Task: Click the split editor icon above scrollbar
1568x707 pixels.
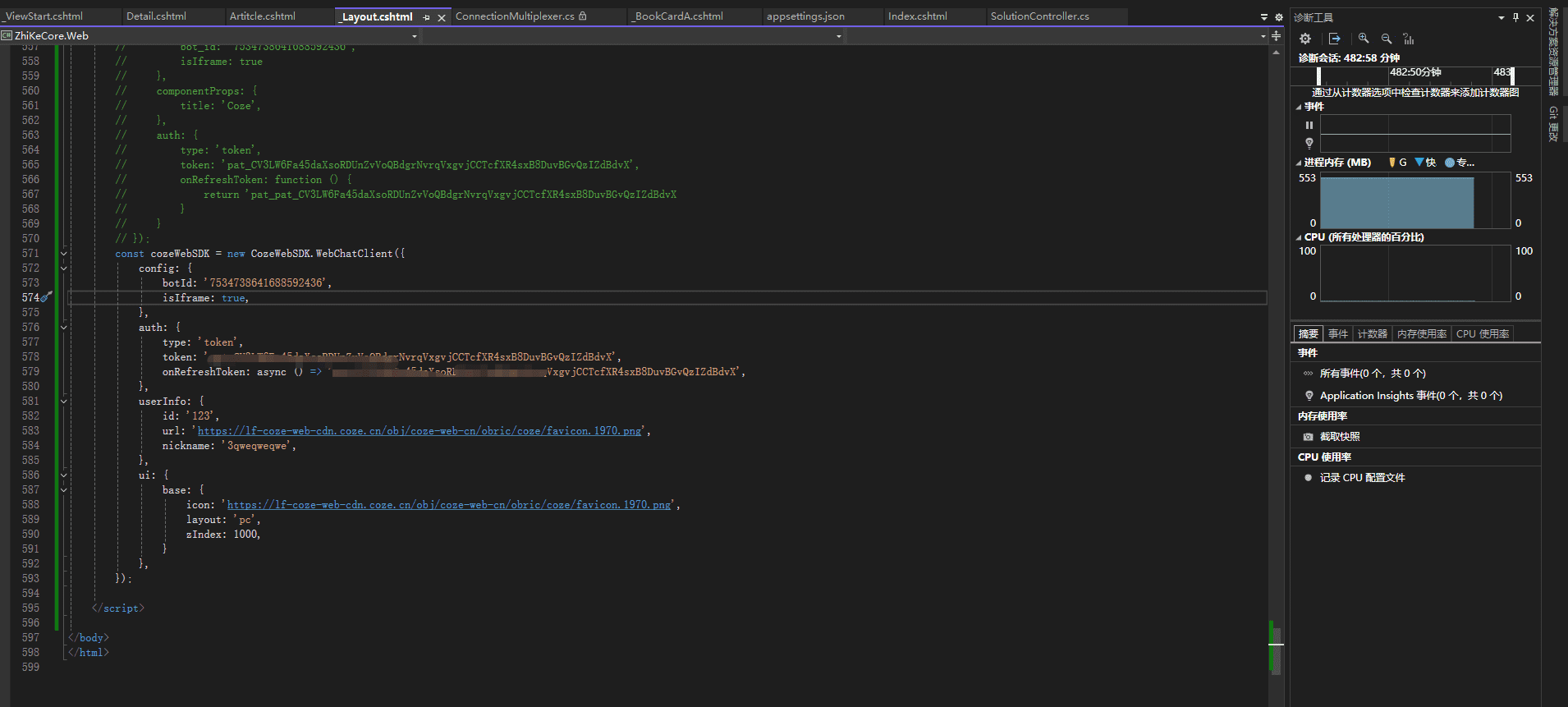Action: tap(1276, 36)
